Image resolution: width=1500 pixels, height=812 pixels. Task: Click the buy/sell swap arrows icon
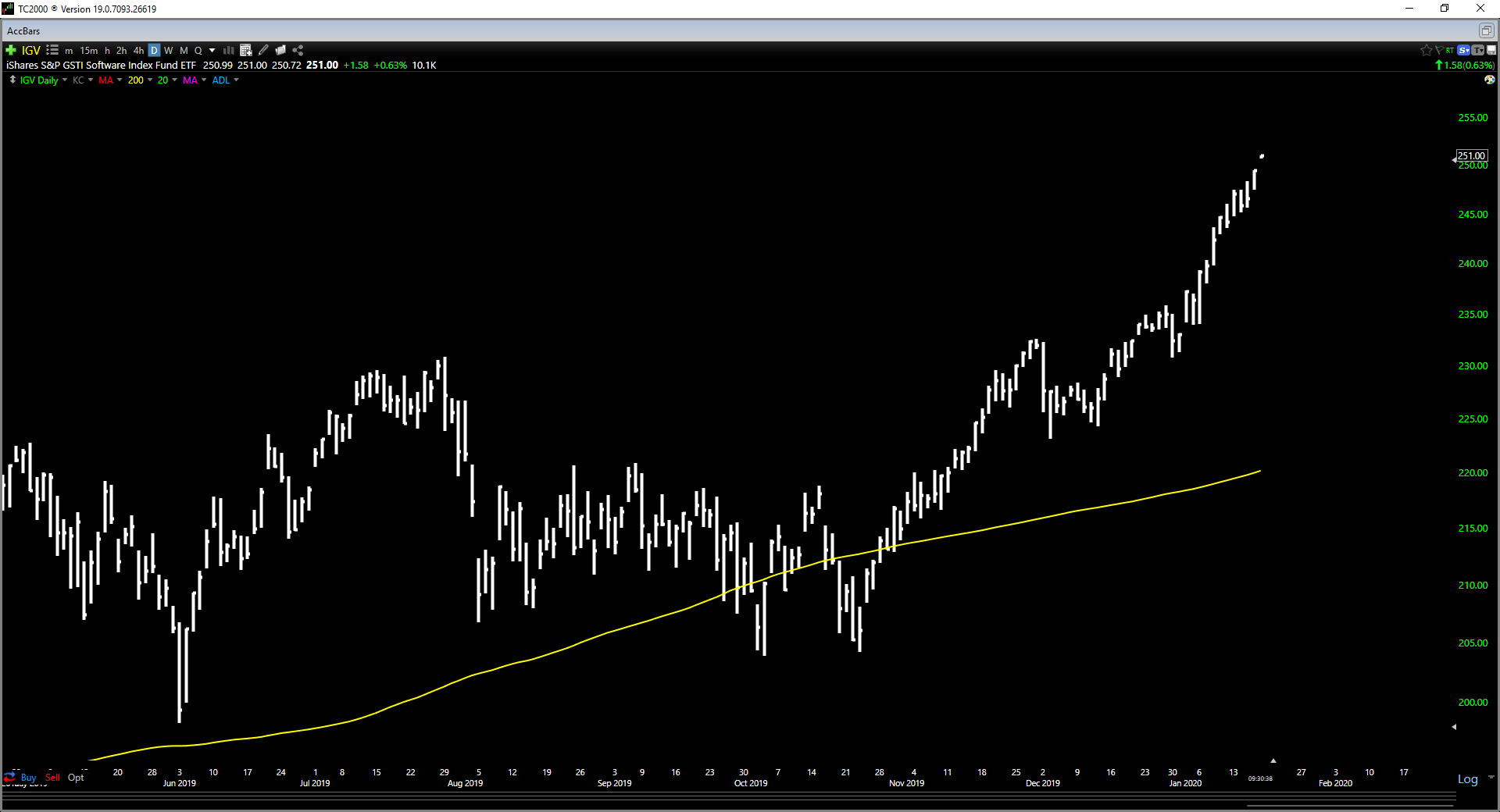tap(9, 777)
